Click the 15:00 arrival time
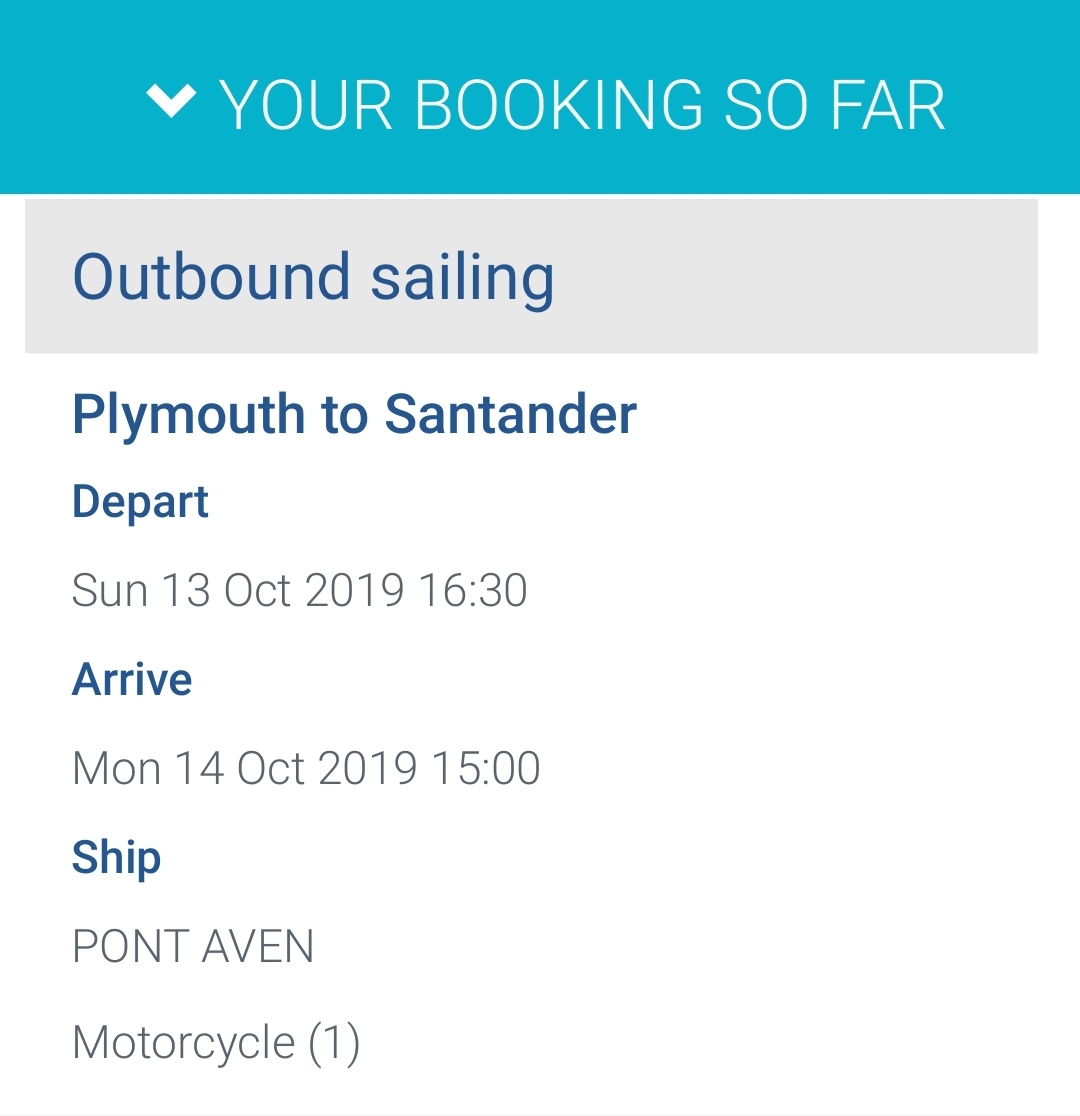This screenshot has width=1080, height=1116. [486, 768]
